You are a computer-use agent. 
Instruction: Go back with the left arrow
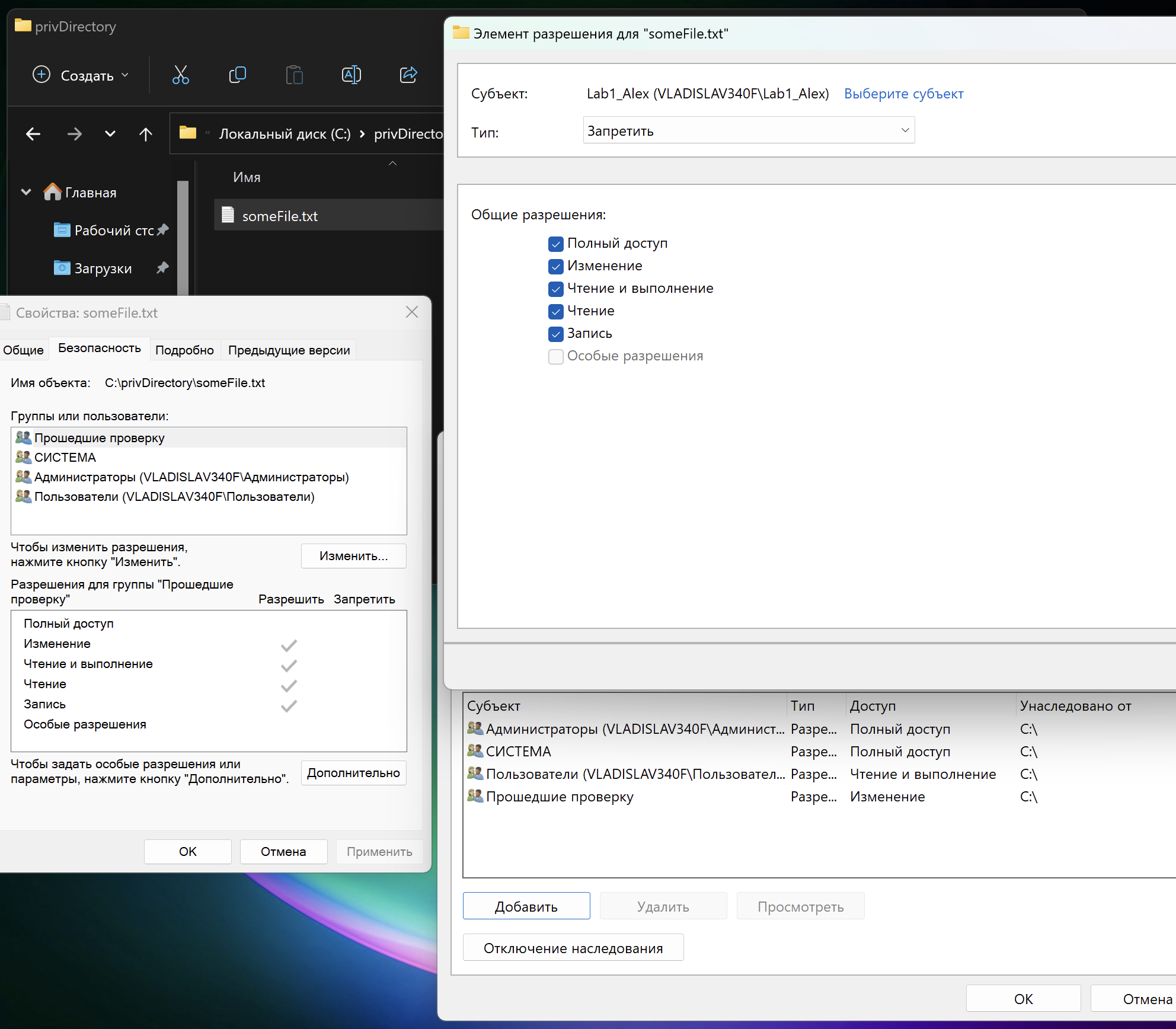click(x=33, y=134)
